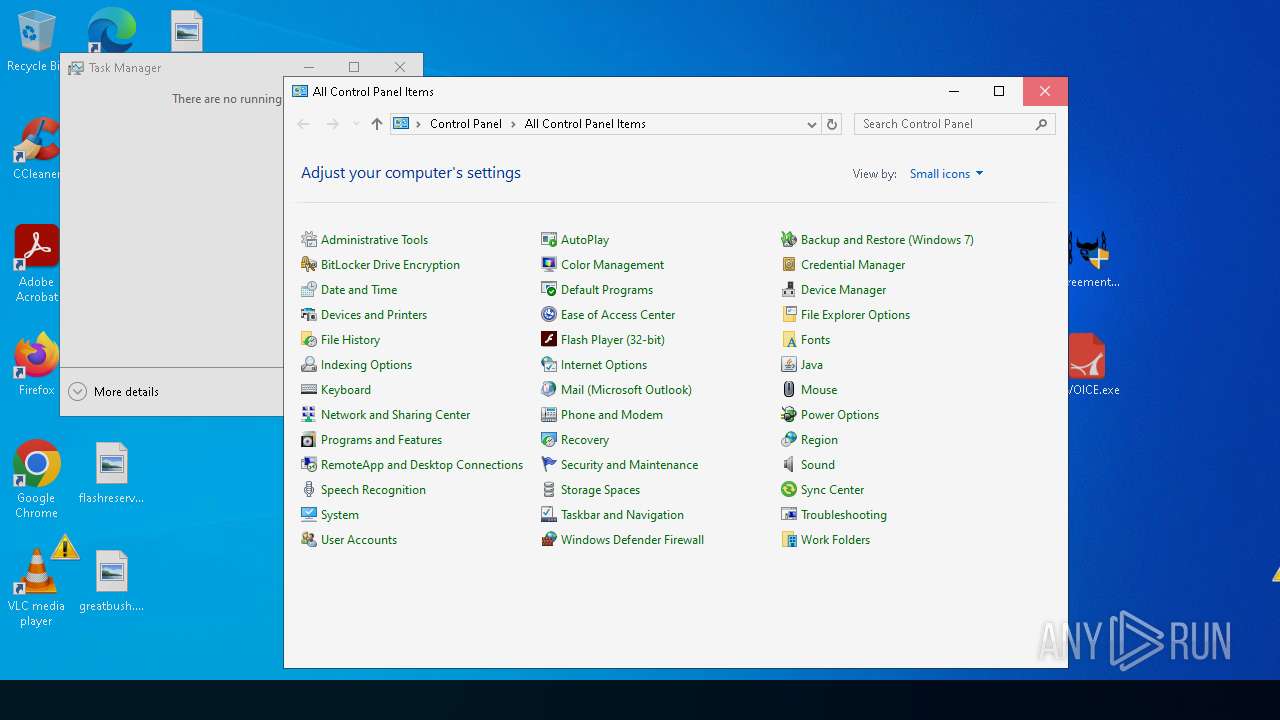This screenshot has height=720, width=1280.
Task: Open the Flash Player (32-bit) icon
Action: (549, 340)
